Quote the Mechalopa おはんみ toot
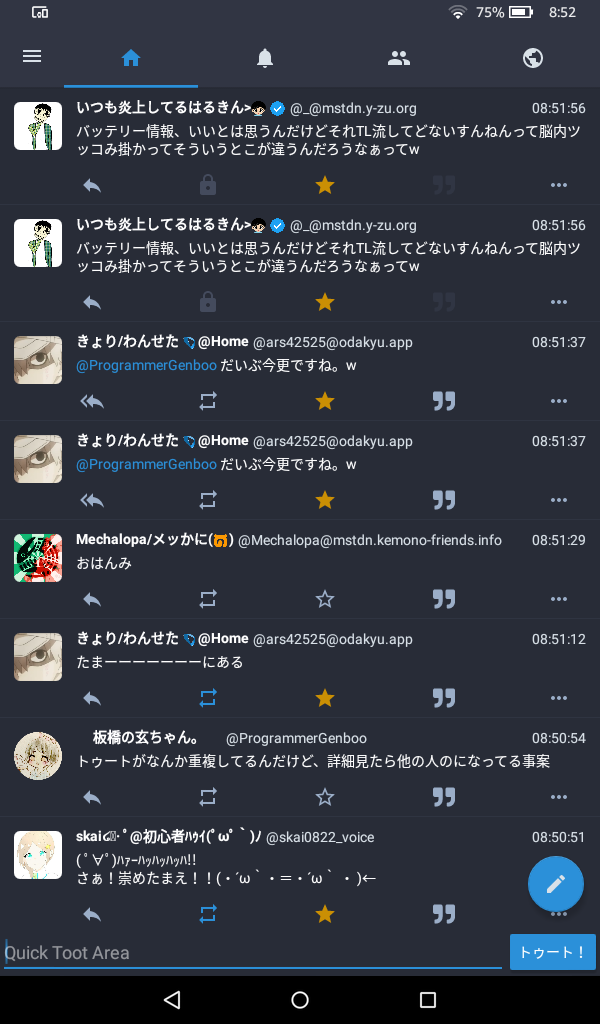The height and width of the screenshot is (1024, 600). point(444,599)
